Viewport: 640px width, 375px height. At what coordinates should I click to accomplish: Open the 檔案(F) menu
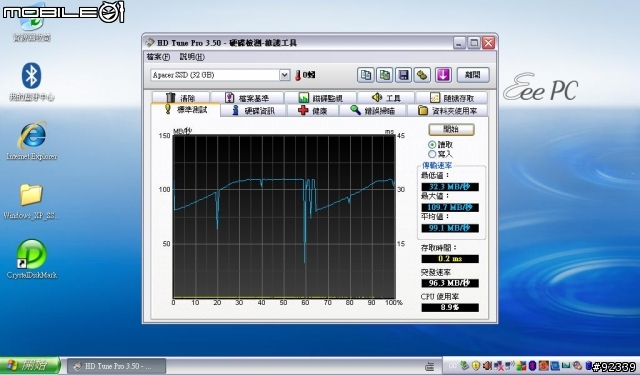click(158, 57)
